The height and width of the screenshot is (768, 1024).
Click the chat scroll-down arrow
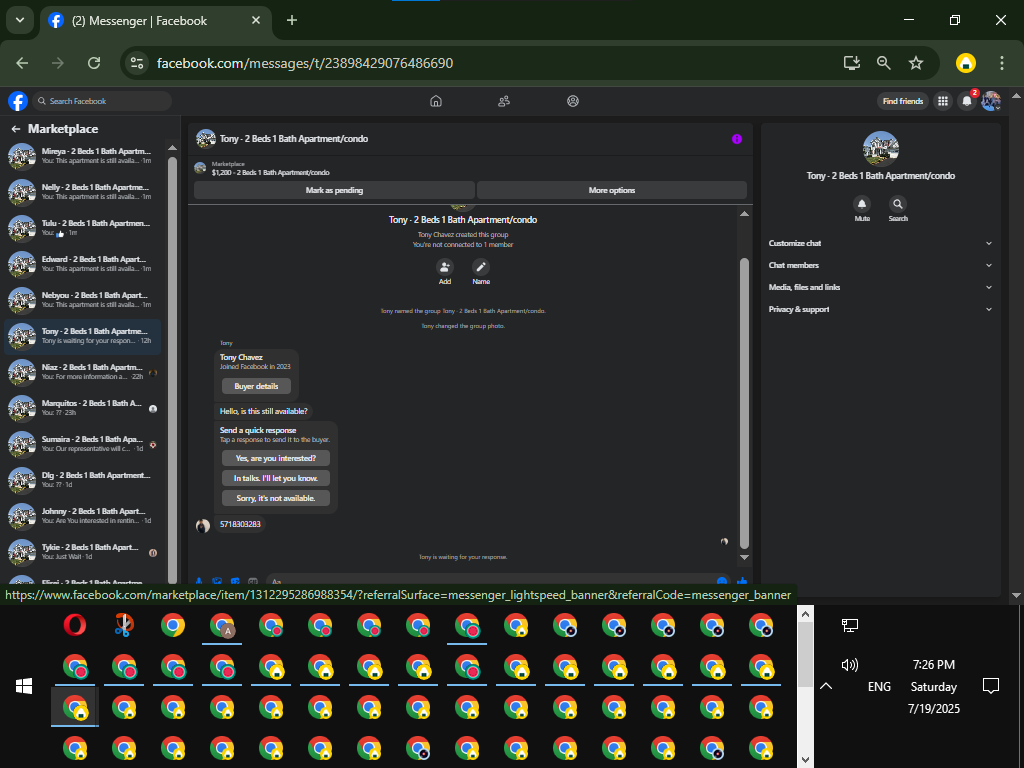tap(744, 558)
